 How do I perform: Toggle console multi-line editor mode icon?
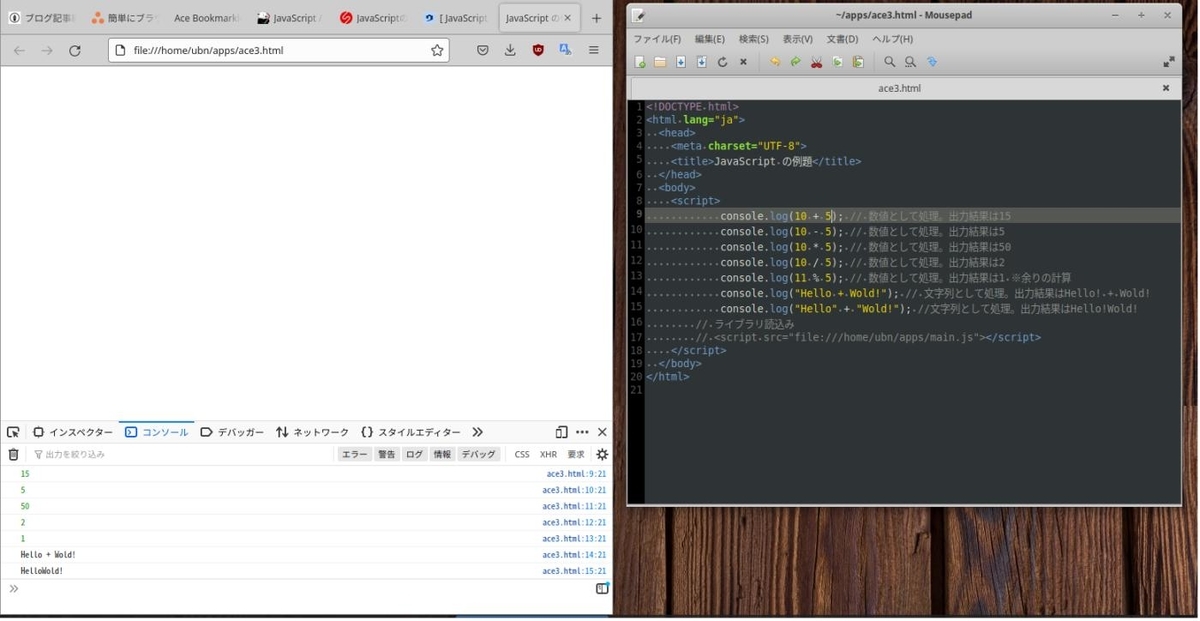[602, 589]
